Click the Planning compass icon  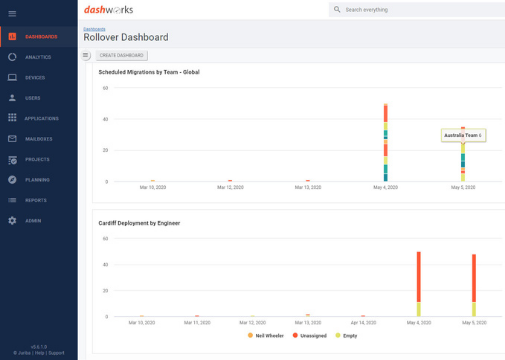point(12,180)
